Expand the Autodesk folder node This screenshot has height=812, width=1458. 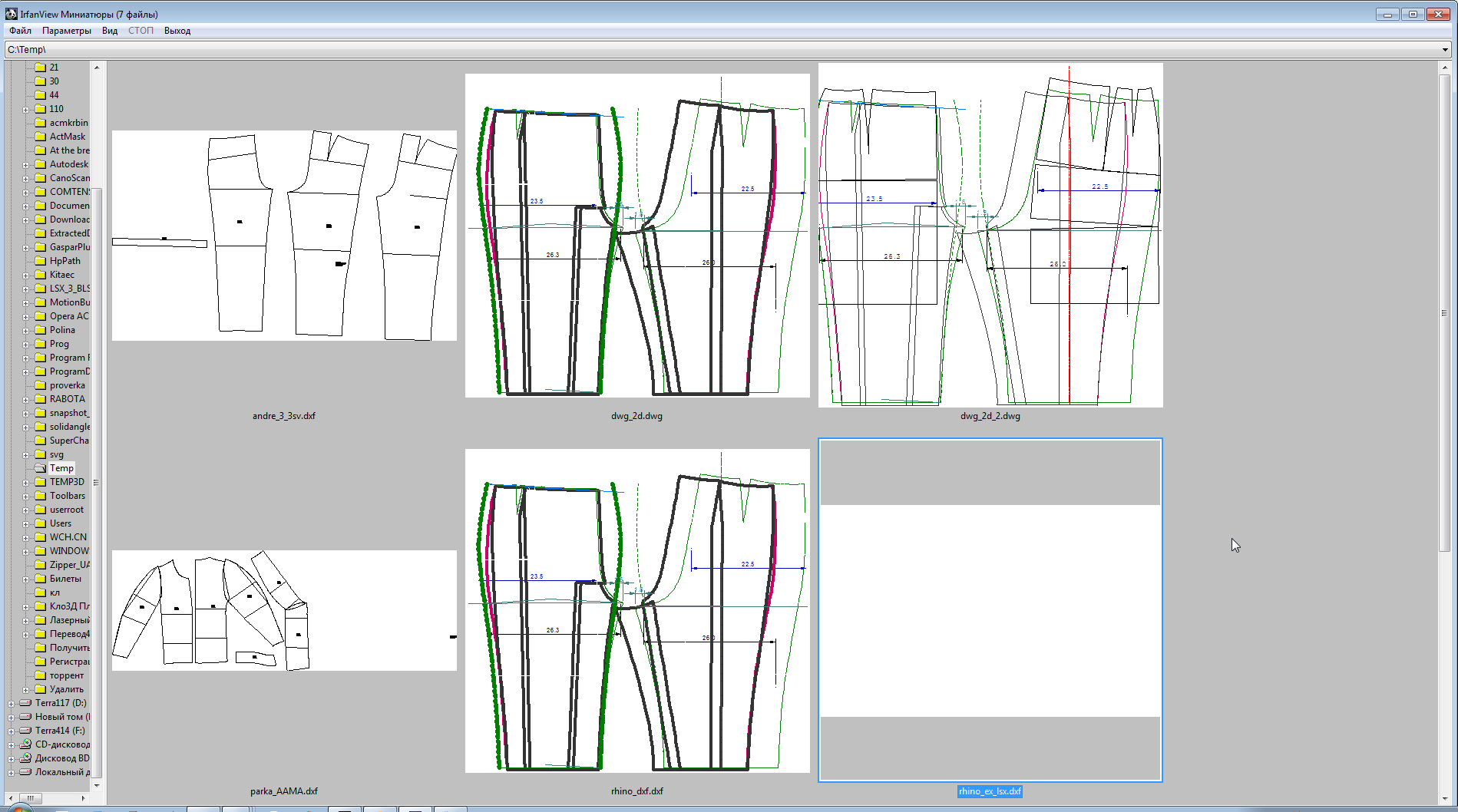click(x=25, y=165)
